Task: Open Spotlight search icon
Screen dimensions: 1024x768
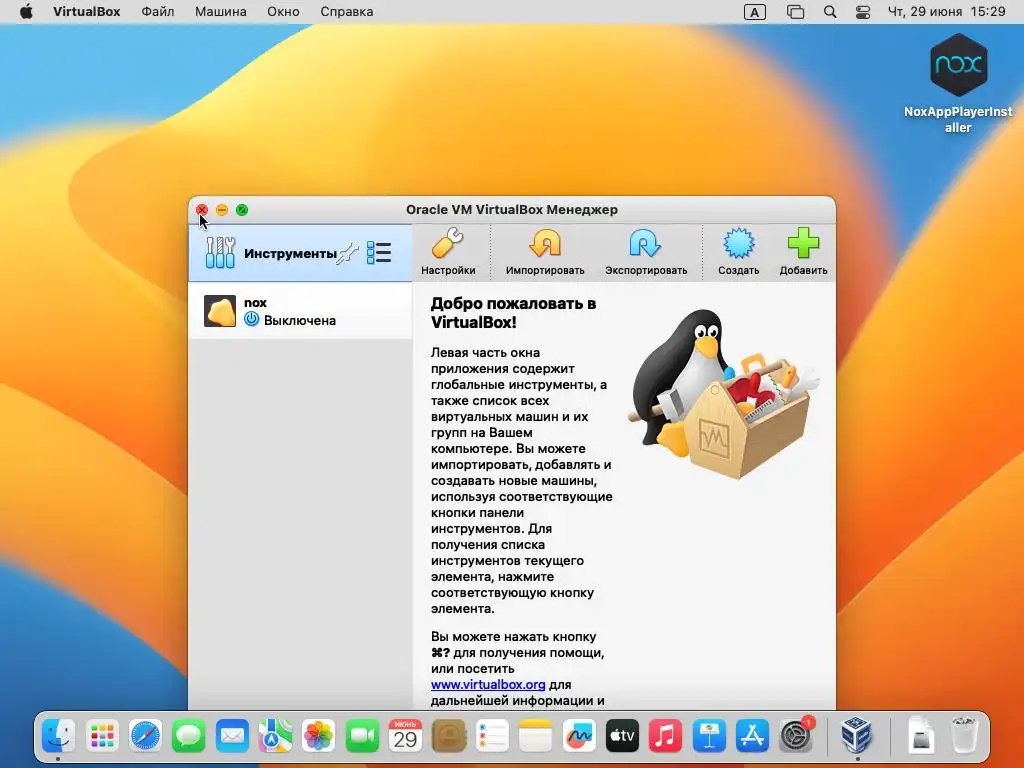Action: point(829,12)
